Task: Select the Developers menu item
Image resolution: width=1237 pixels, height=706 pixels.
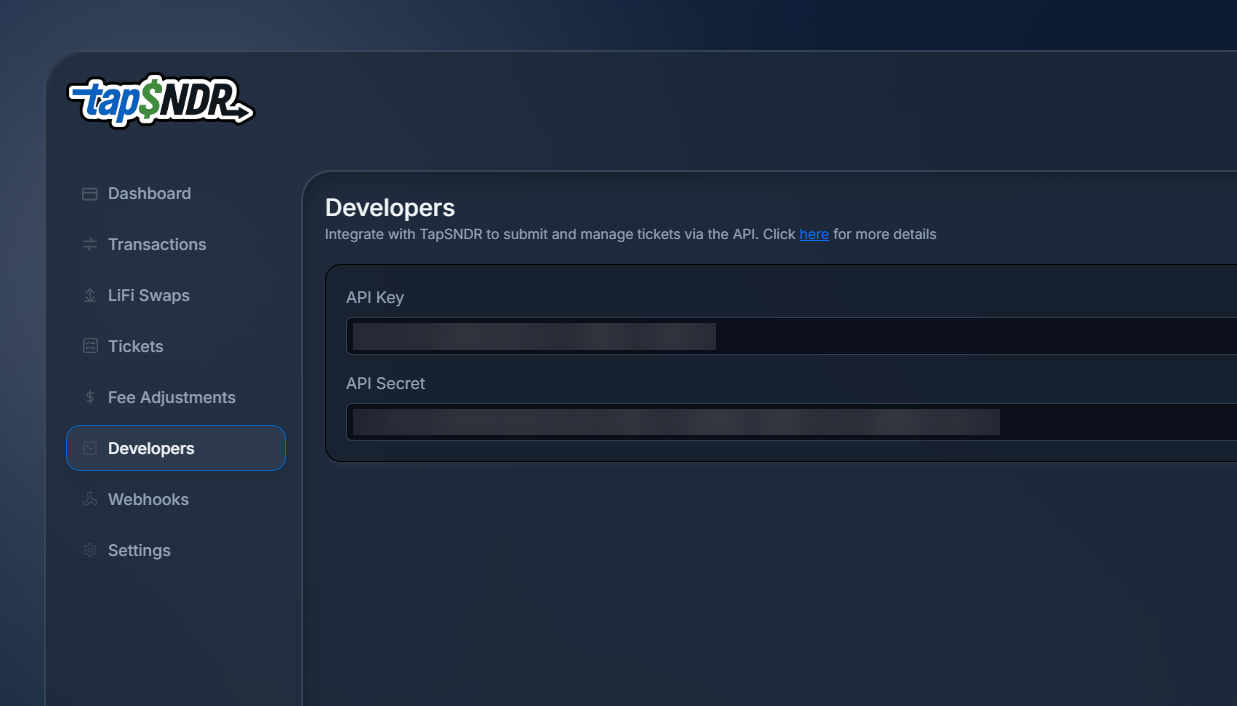Action: 176,448
